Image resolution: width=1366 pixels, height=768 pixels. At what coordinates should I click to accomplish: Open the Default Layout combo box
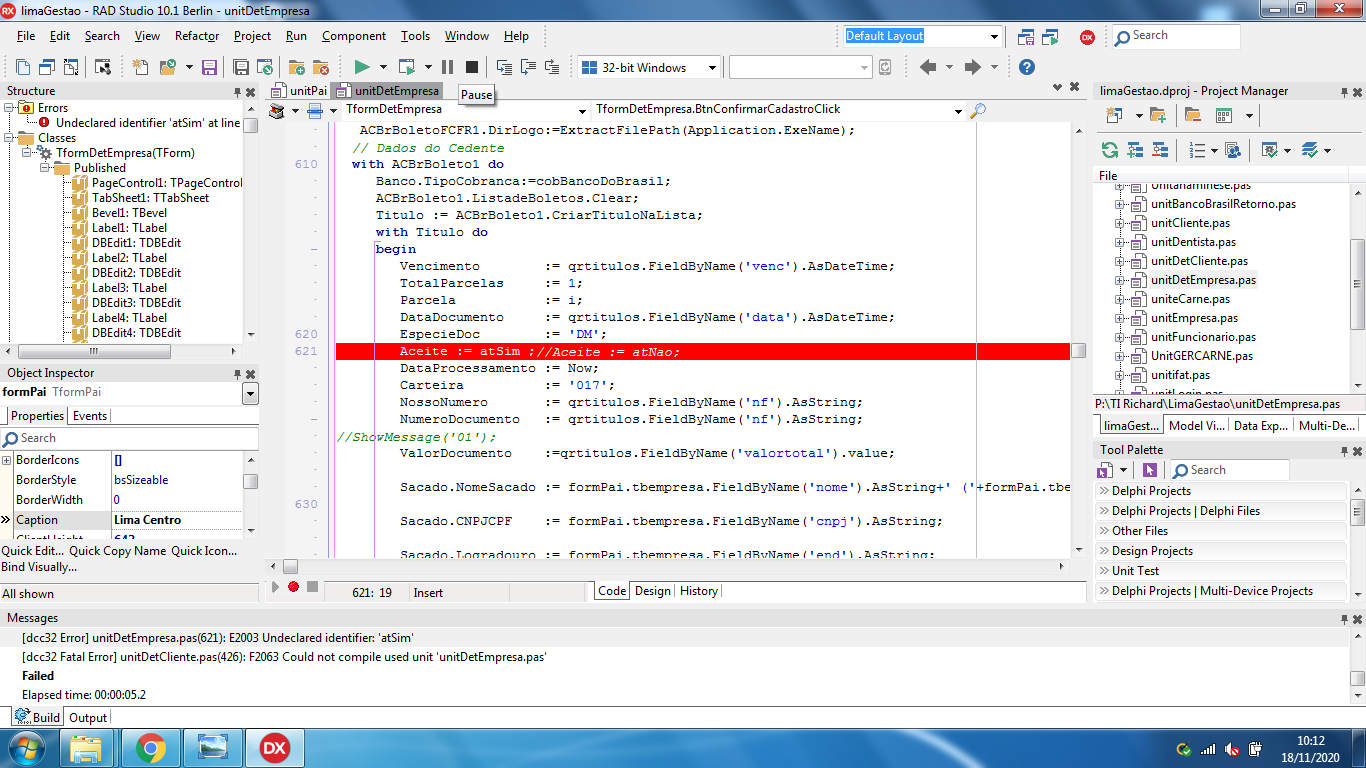922,36
